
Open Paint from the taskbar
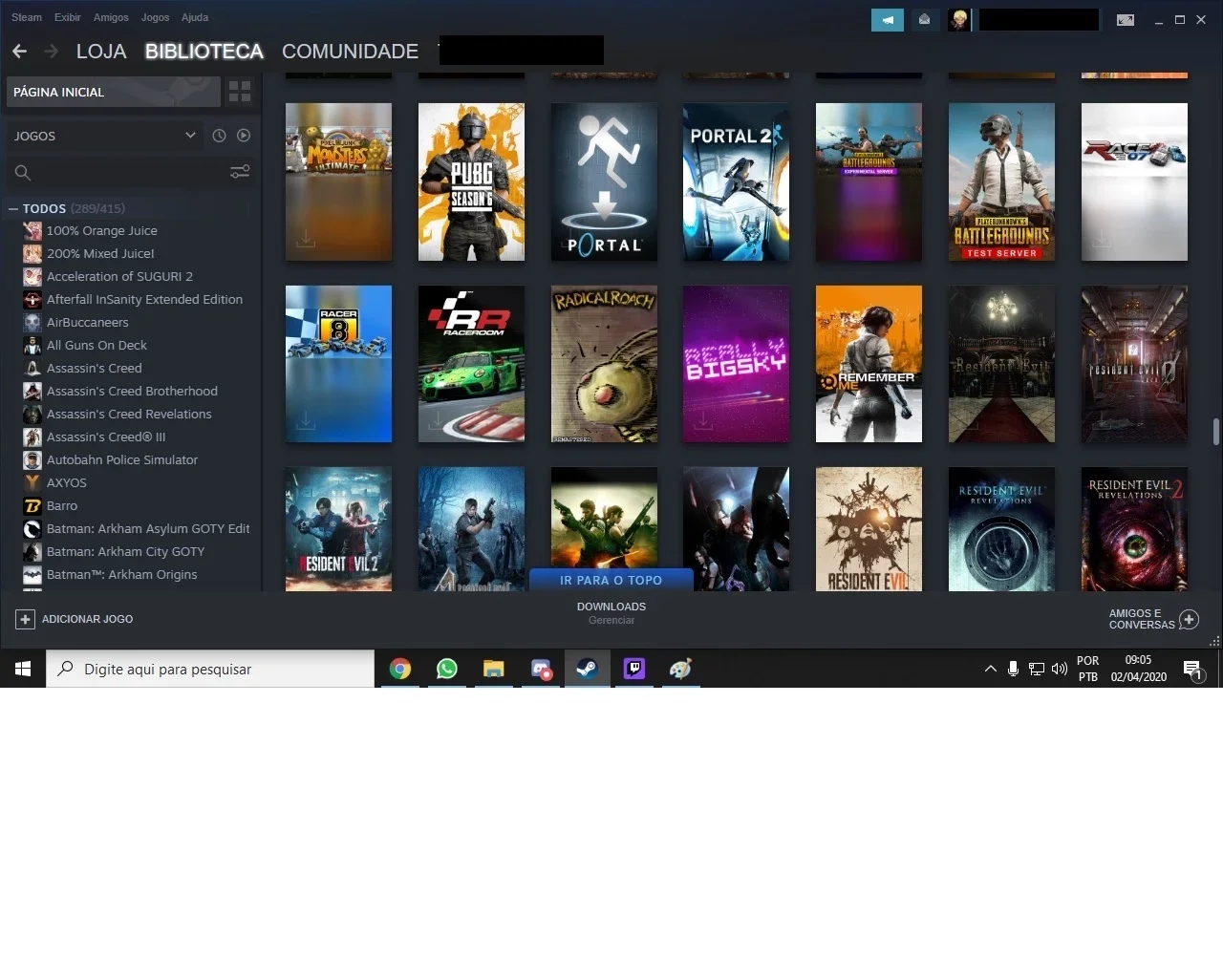click(680, 669)
